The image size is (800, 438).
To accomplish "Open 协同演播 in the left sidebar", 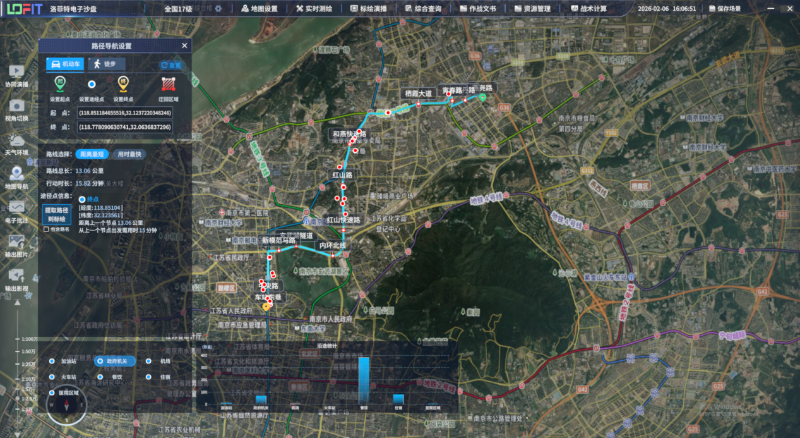I will (x=16, y=71).
